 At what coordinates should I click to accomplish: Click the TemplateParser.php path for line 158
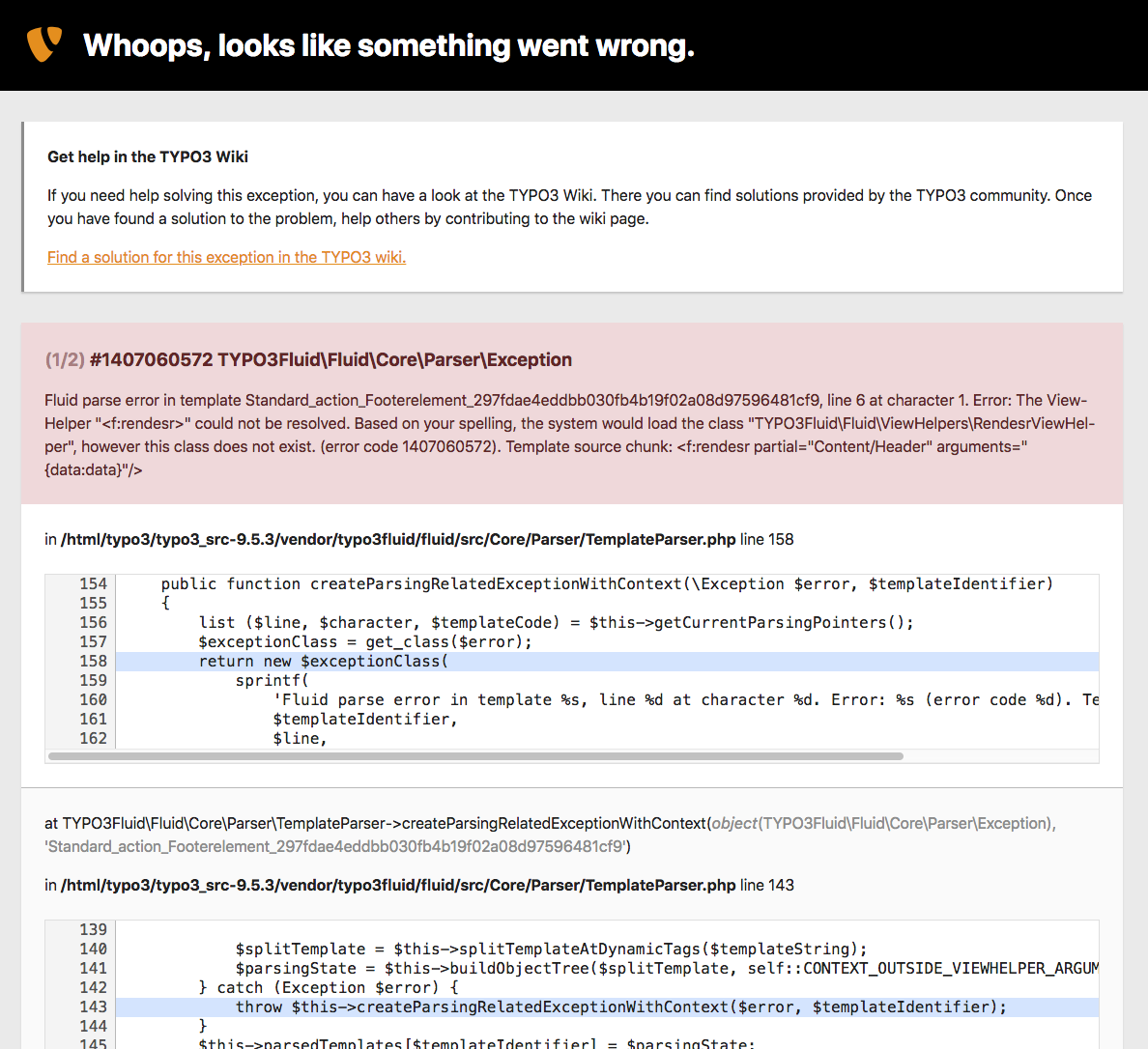point(398,539)
